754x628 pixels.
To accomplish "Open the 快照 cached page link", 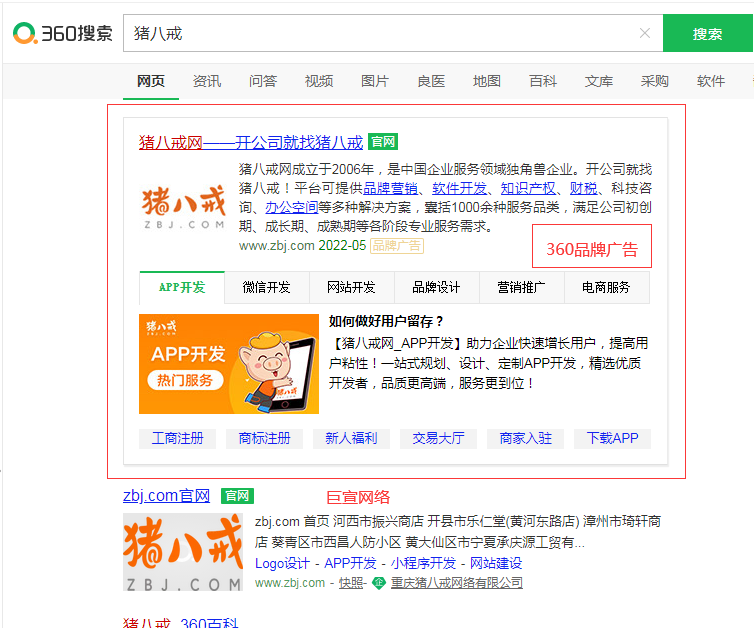I will [351, 583].
